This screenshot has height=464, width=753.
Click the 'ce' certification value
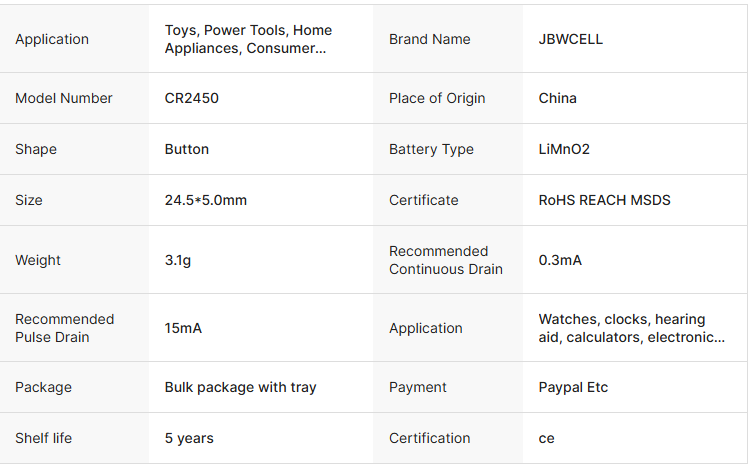click(546, 438)
